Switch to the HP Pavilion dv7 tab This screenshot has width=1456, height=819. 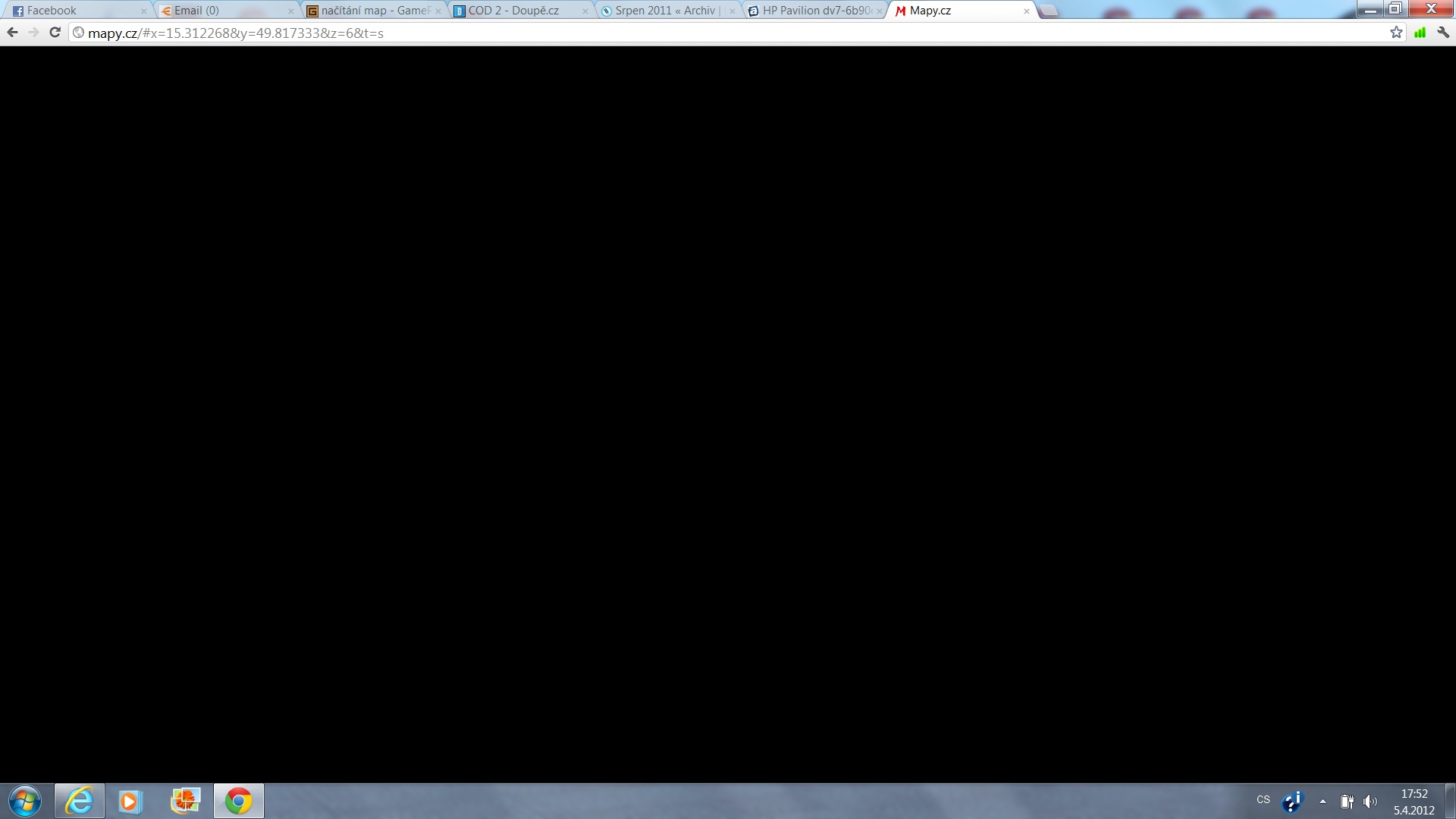coord(813,11)
